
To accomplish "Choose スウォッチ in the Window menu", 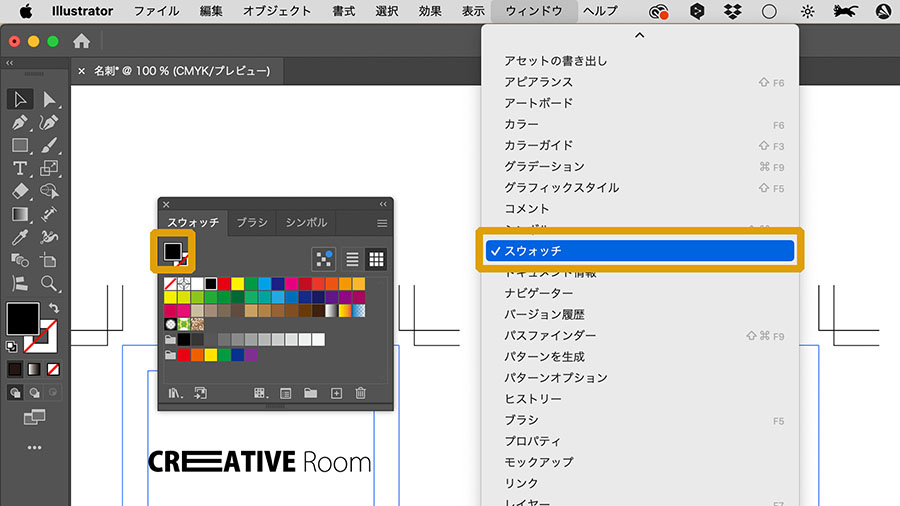I will [x=639, y=251].
